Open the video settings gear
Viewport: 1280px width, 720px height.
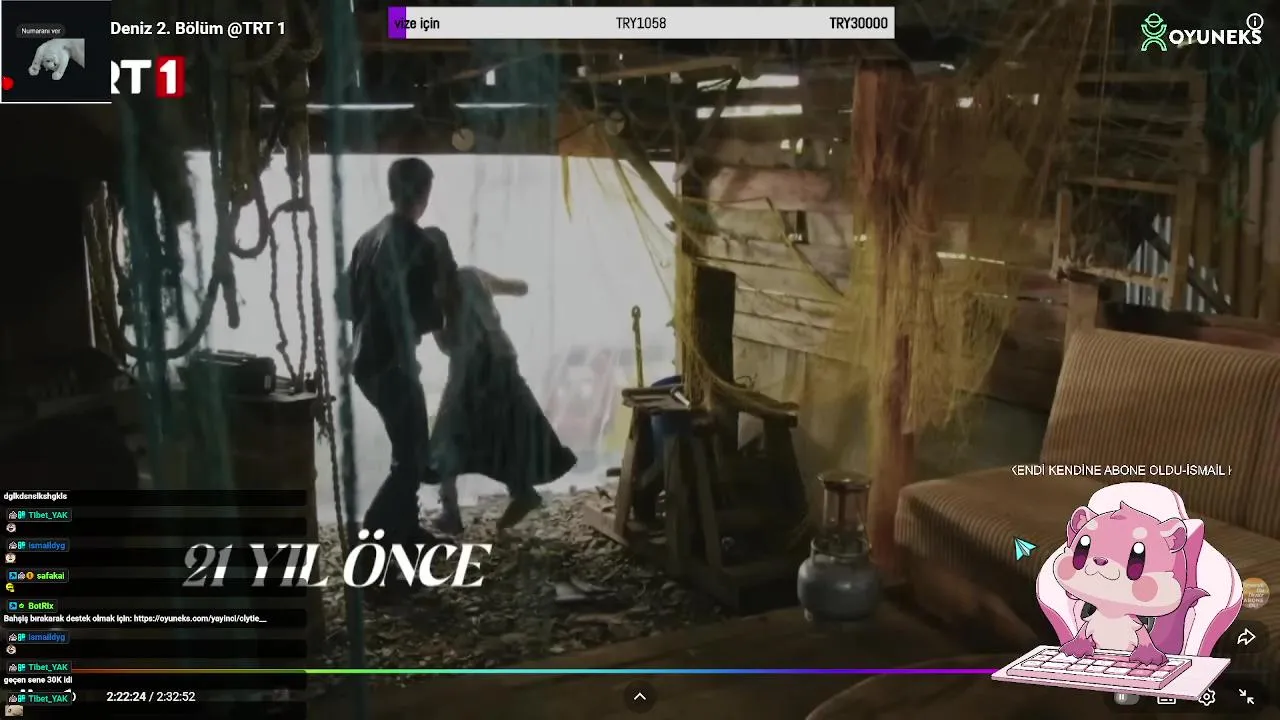coord(1207,697)
